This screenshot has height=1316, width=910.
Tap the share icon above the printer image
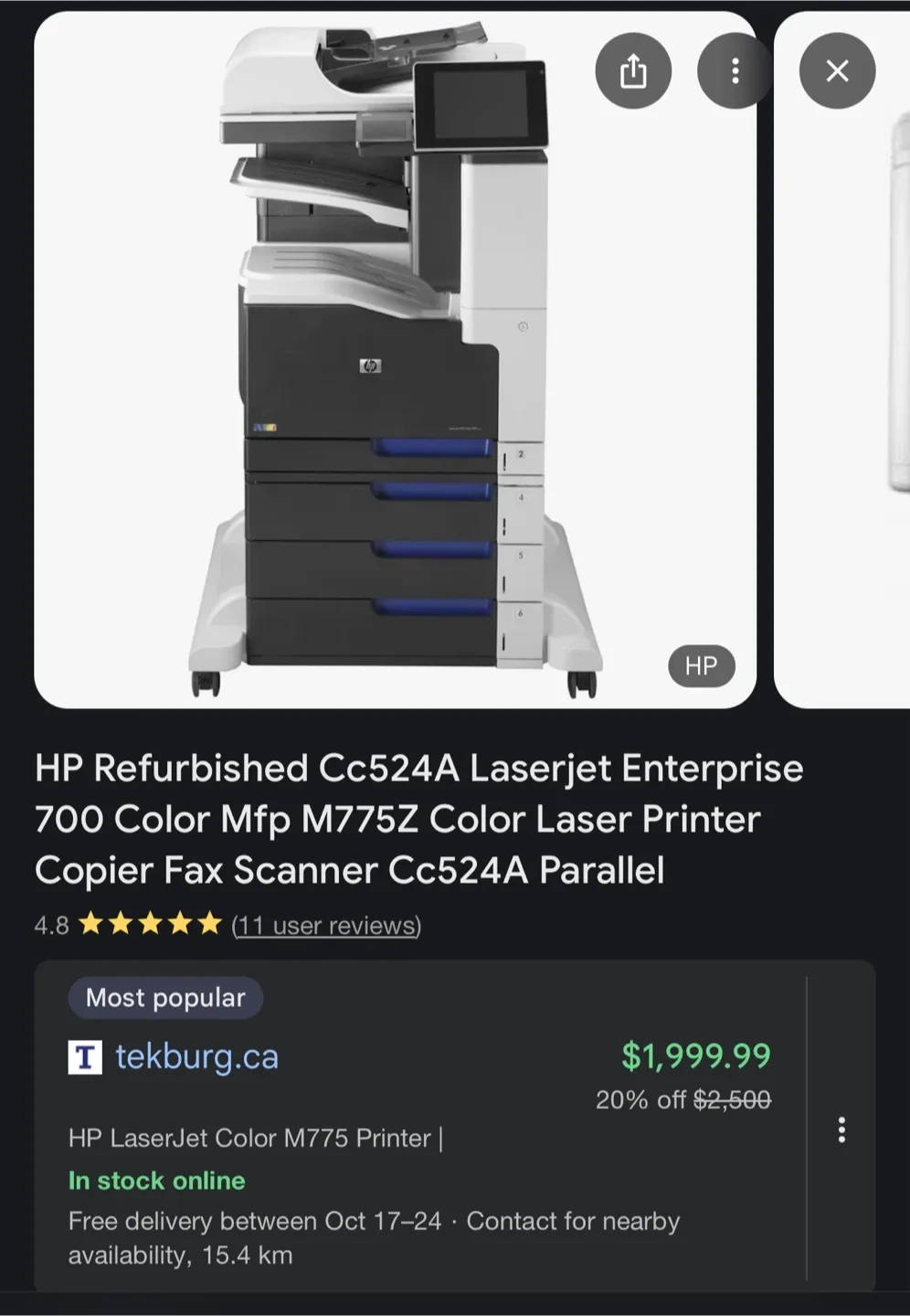tap(633, 71)
